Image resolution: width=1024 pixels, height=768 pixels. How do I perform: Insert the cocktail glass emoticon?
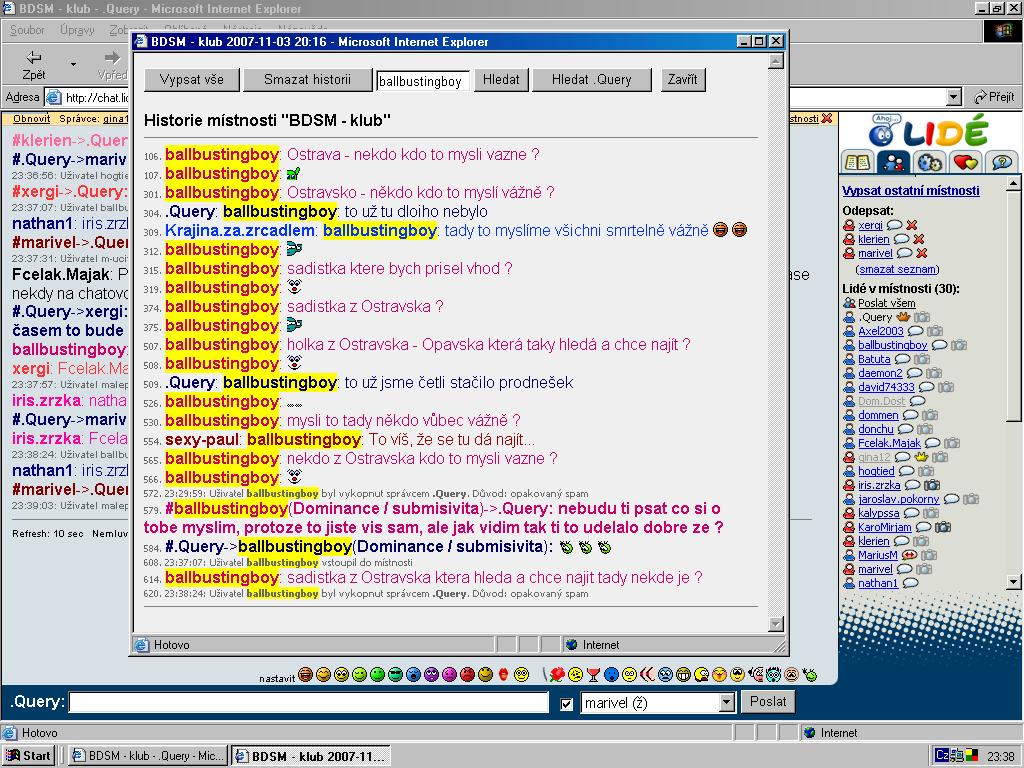pos(593,675)
